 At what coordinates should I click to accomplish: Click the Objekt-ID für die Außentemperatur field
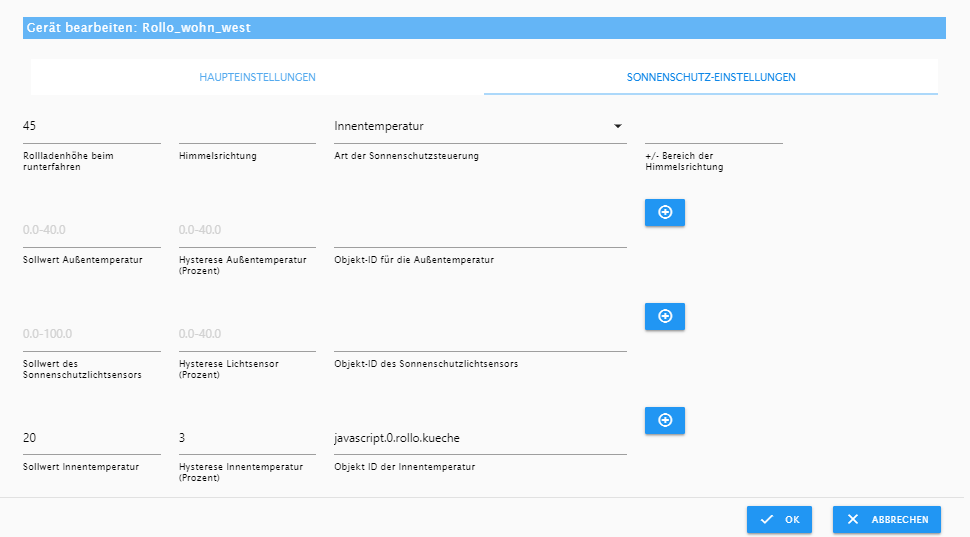(480, 230)
